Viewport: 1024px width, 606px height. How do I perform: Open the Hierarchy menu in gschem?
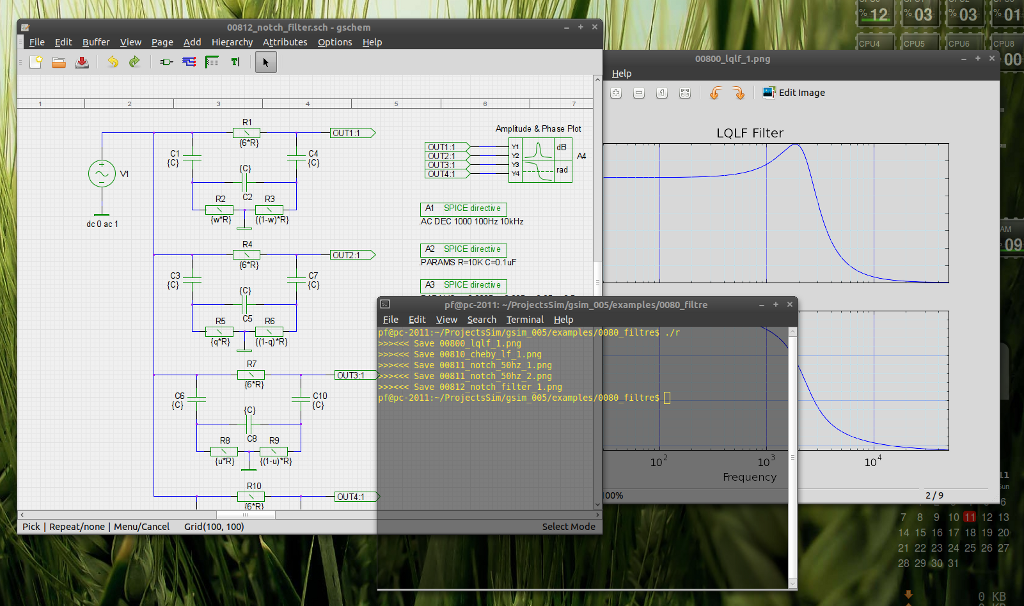[x=232, y=42]
